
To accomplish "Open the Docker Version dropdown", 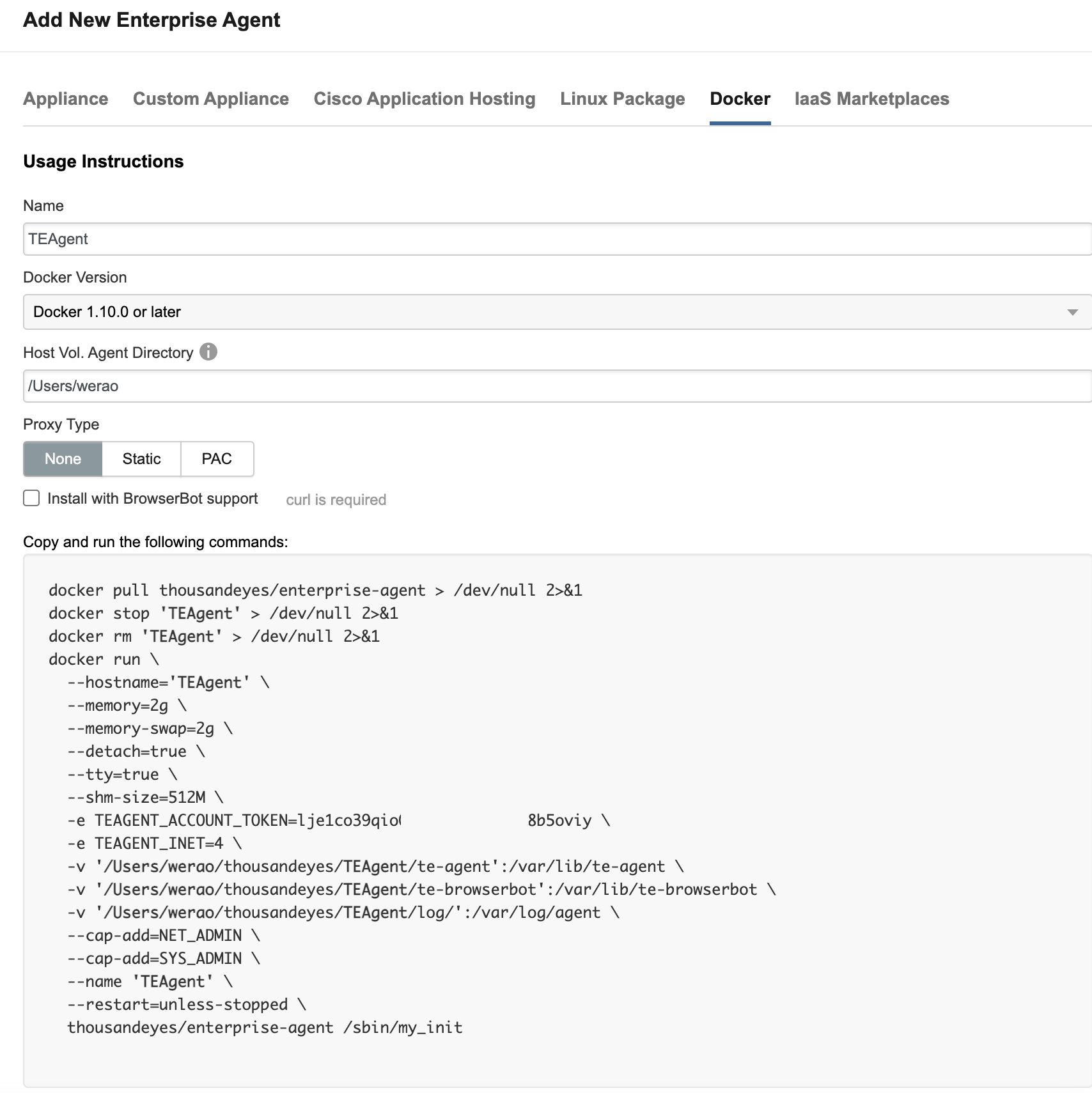I will click(558, 312).
